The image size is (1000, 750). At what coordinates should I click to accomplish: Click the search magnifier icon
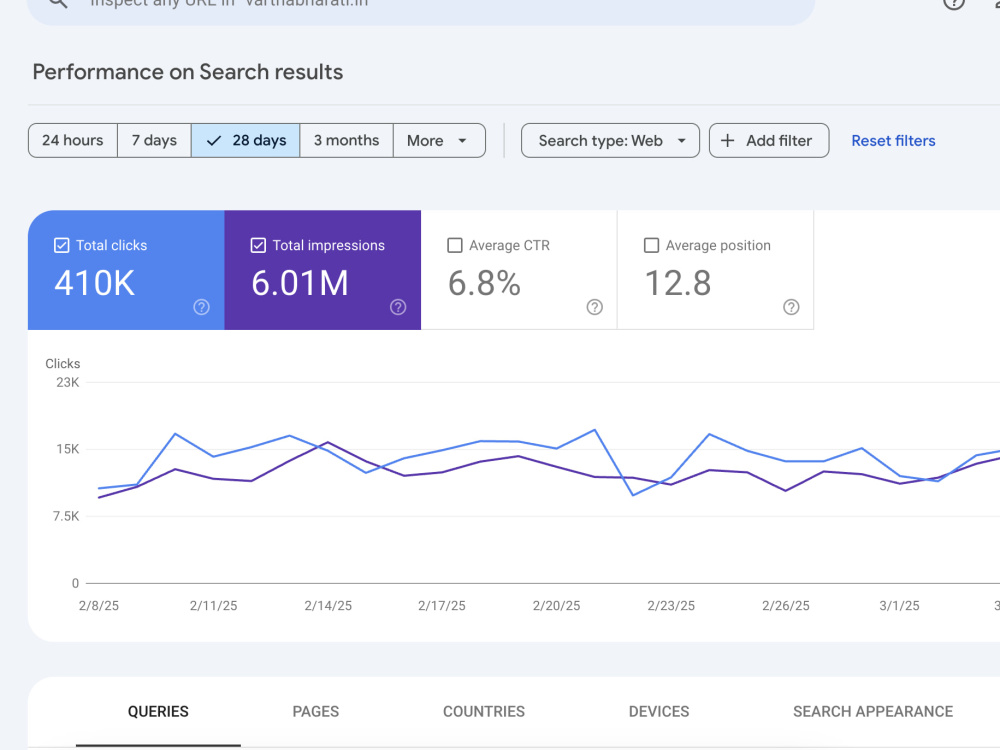(x=58, y=3)
